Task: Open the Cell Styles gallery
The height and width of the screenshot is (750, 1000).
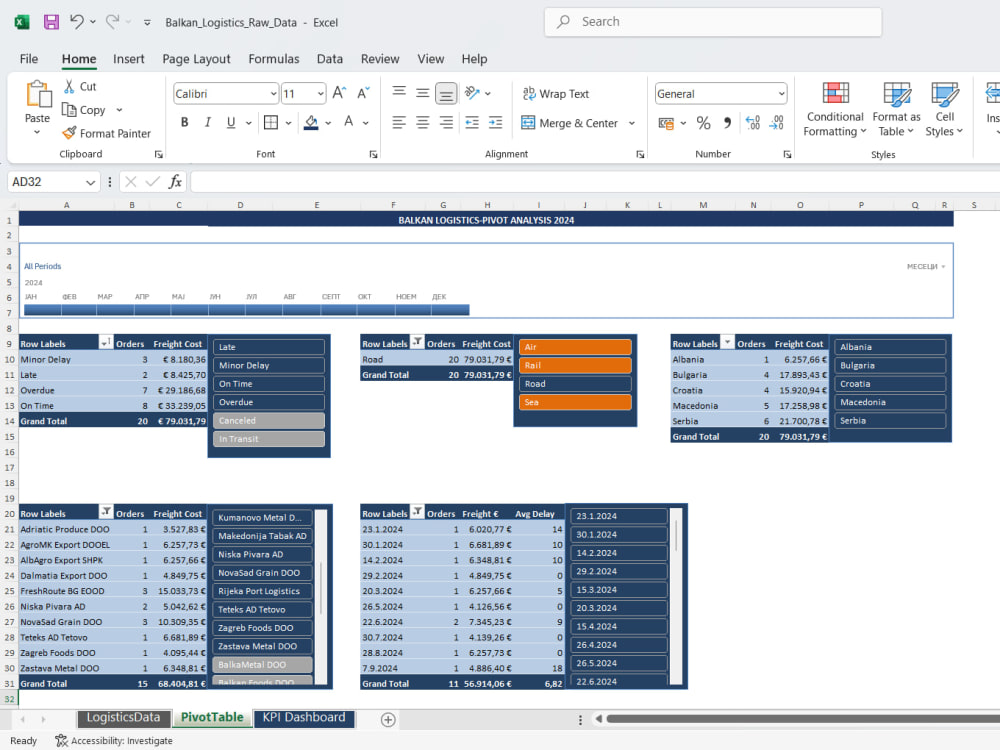Action: pyautogui.click(x=945, y=109)
